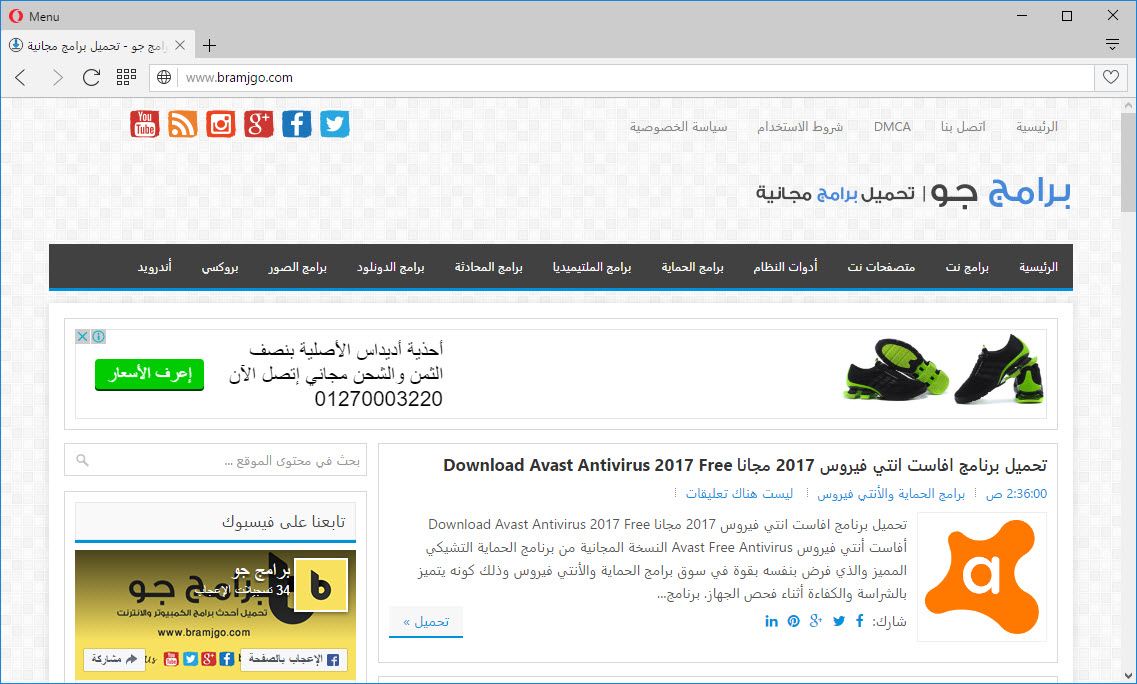Viewport: 1137px width, 684px height.
Task: Open the Instagram icon in header
Action: 220,124
